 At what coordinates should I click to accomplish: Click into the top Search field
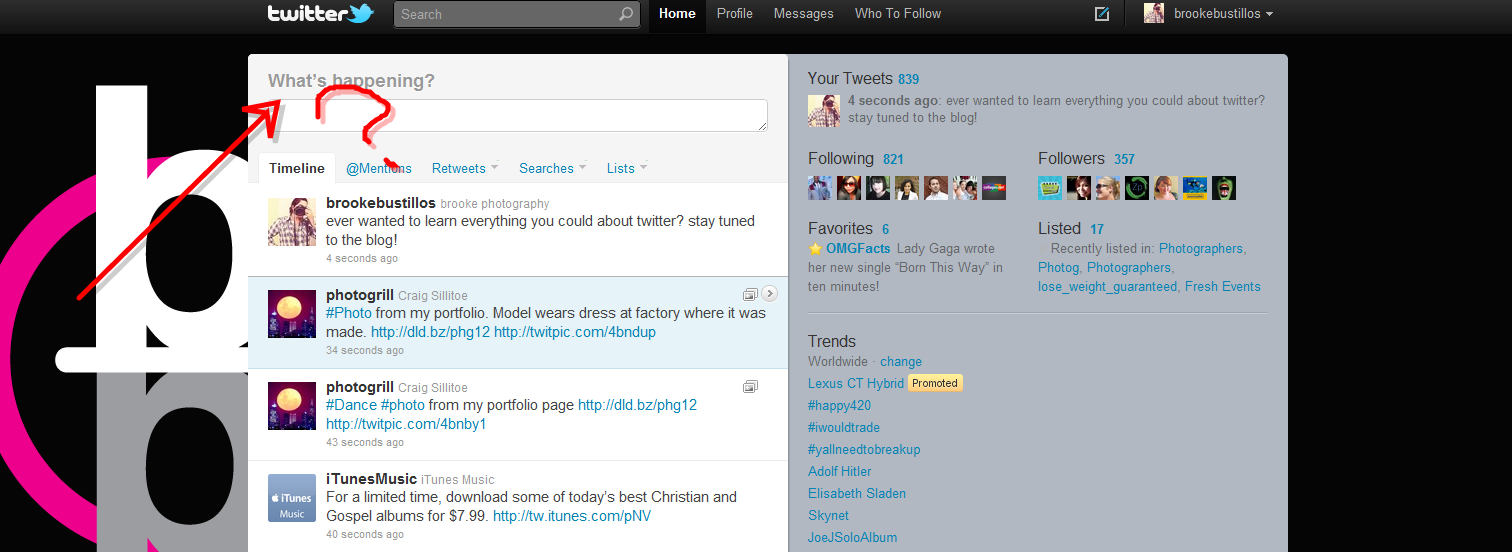[506, 14]
